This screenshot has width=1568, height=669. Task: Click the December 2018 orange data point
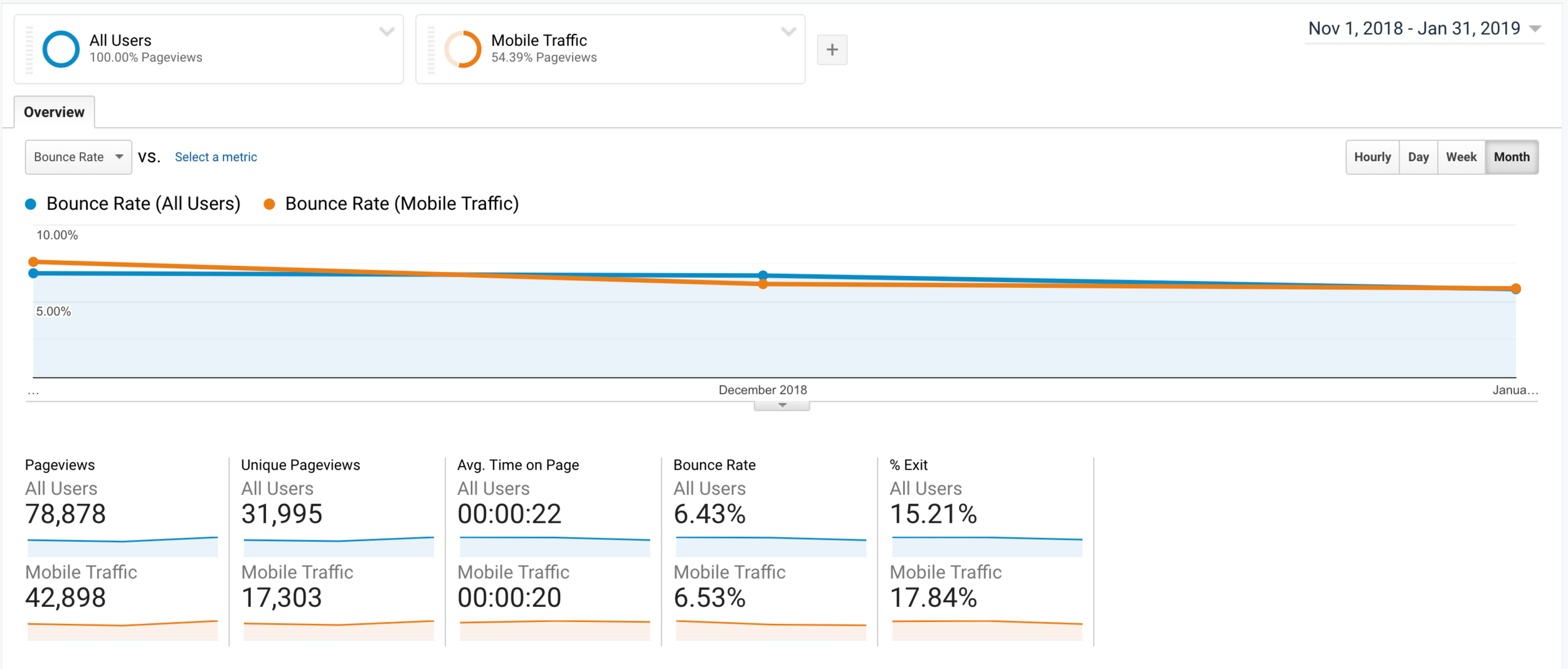point(763,284)
